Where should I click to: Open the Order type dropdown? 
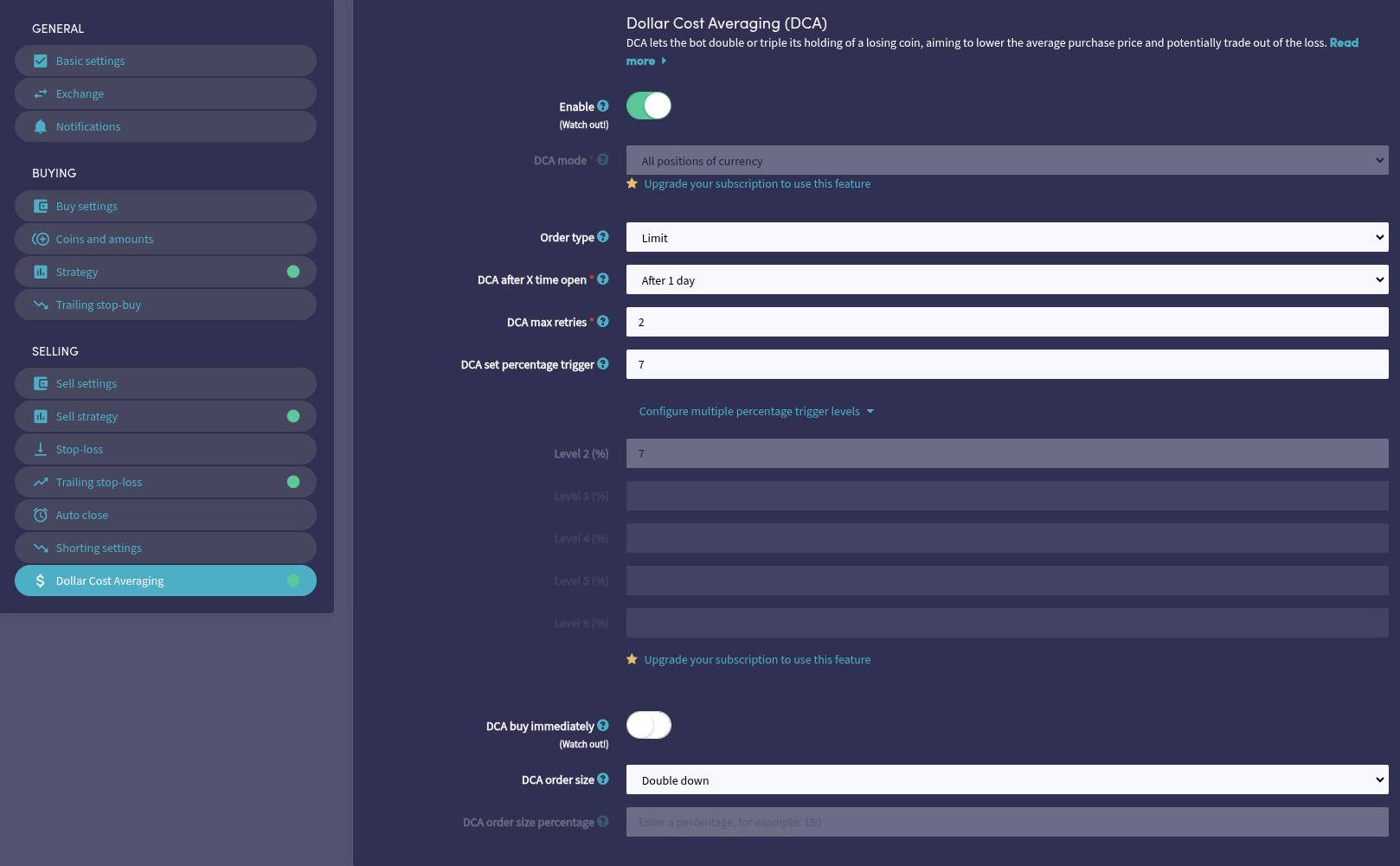(x=1006, y=238)
